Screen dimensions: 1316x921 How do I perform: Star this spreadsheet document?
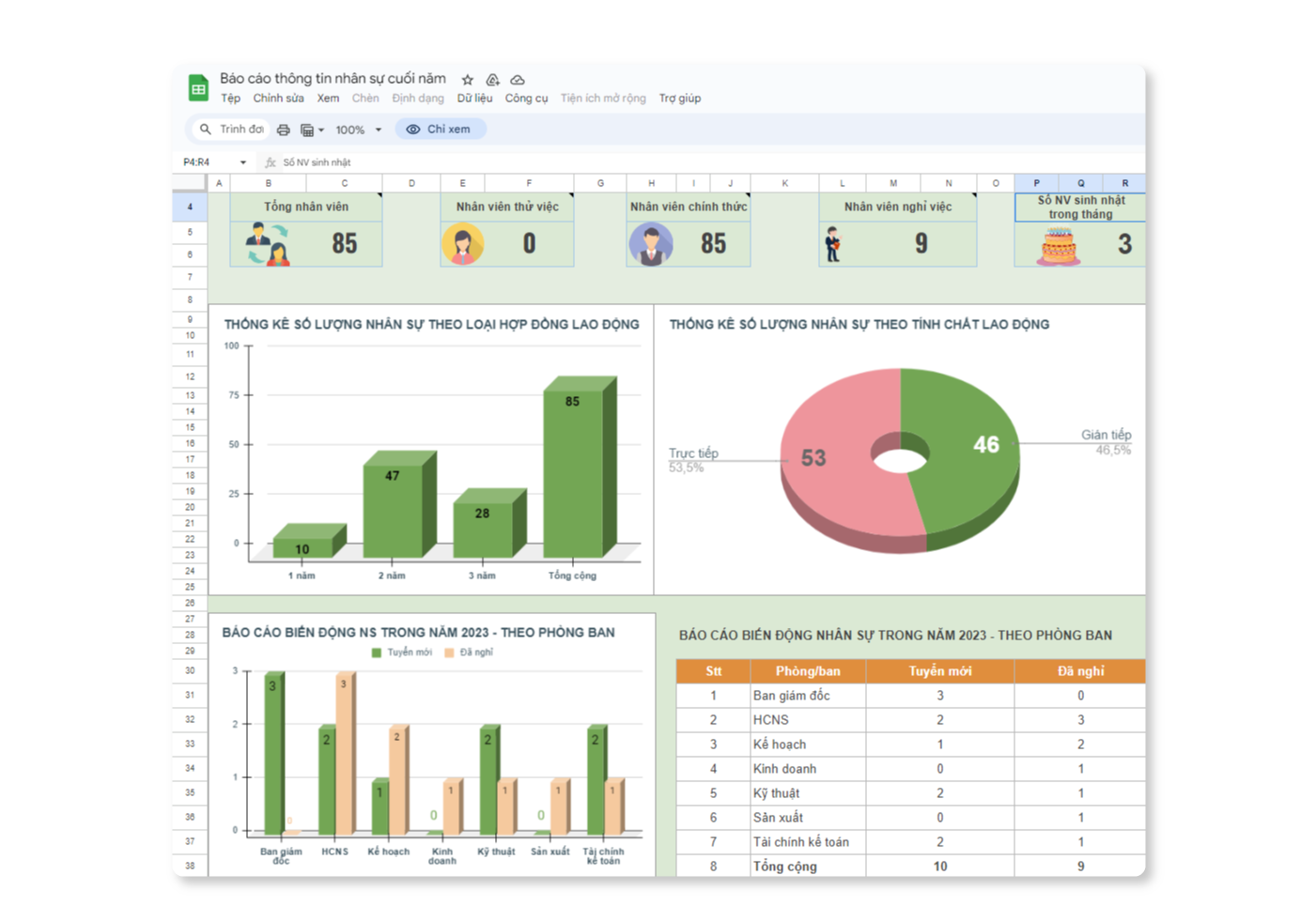coord(468,80)
